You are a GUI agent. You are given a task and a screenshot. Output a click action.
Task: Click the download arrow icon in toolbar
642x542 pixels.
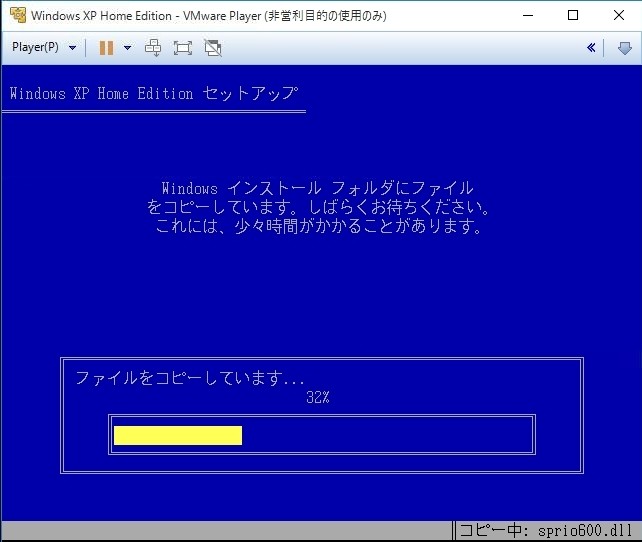(624, 48)
